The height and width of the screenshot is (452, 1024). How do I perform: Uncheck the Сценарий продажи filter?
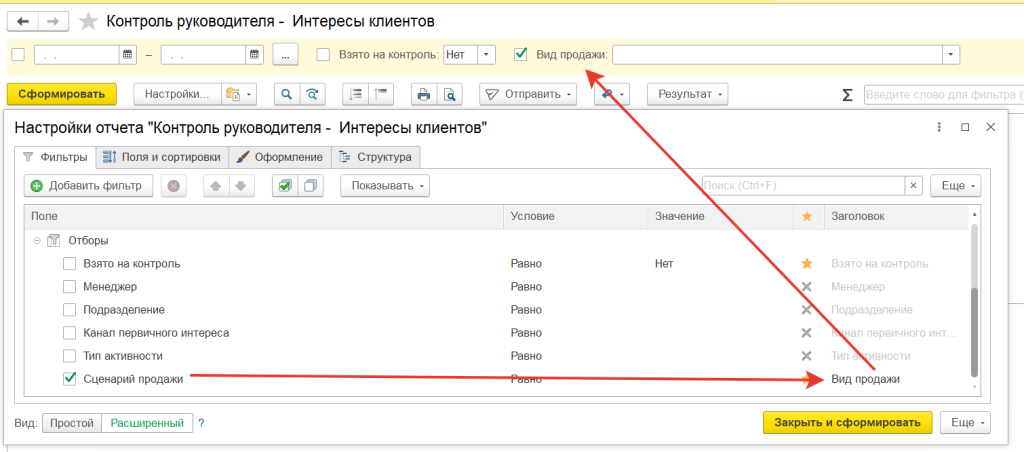[x=70, y=379]
